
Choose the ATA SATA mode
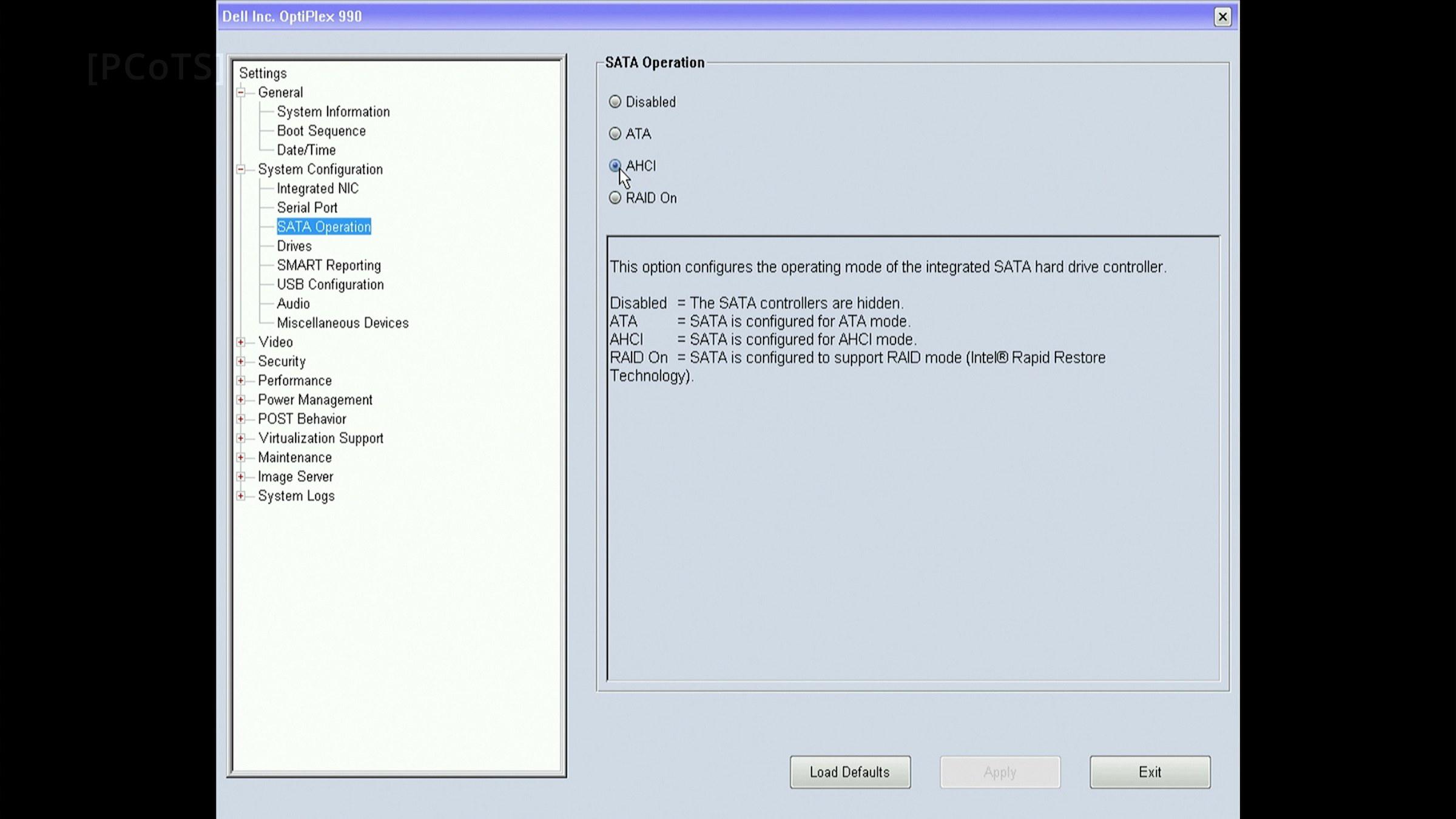pyautogui.click(x=615, y=133)
